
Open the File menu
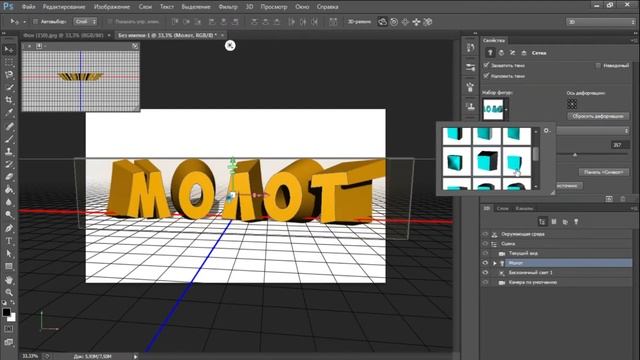28,7
